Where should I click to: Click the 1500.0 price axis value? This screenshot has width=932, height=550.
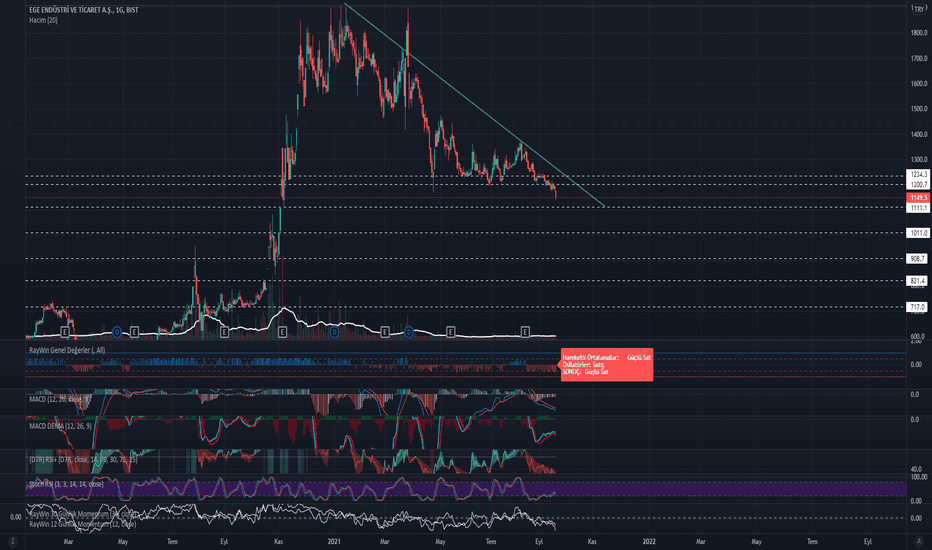click(x=919, y=109)
